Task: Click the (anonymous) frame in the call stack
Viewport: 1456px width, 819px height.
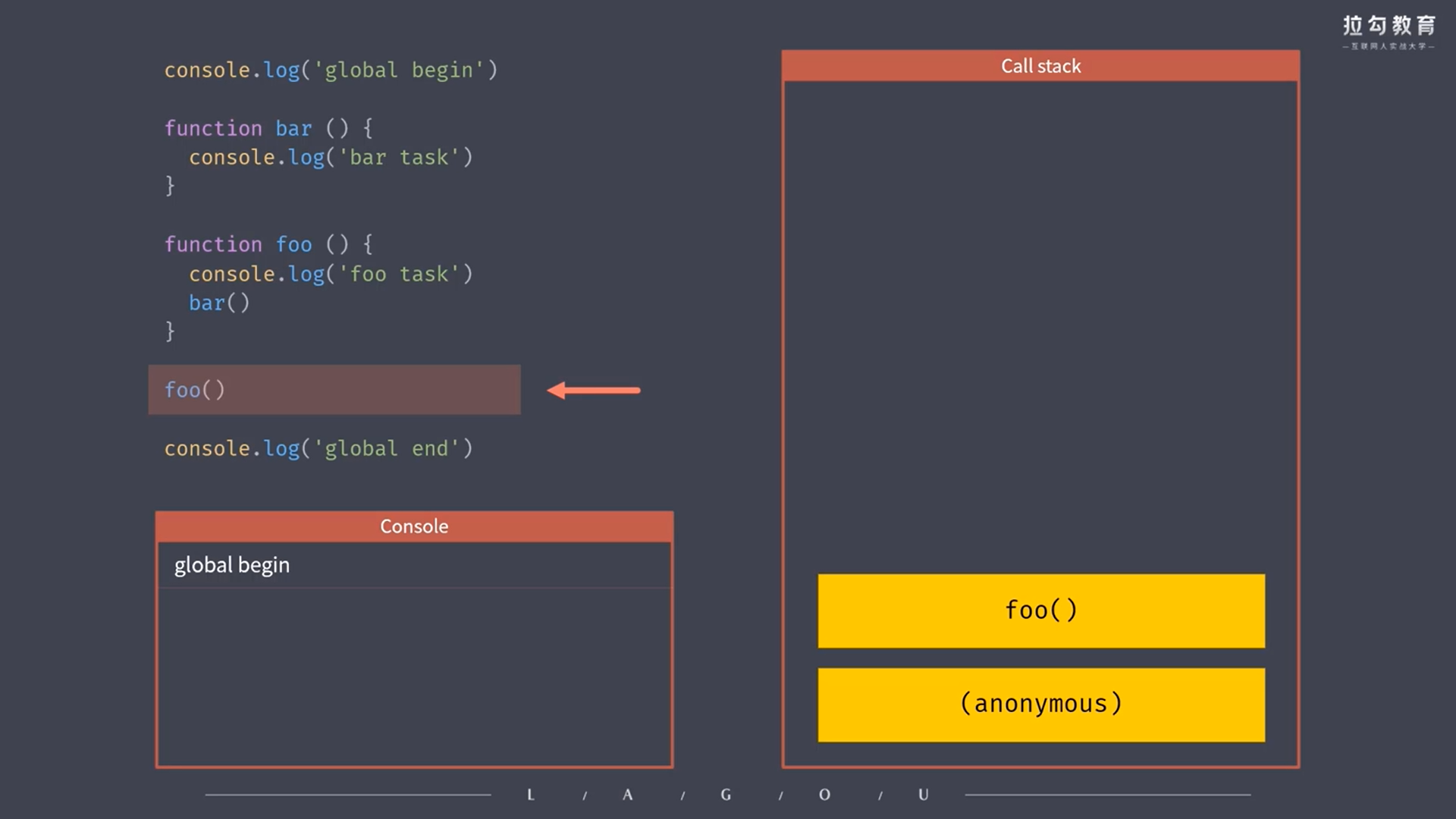Action: [x=1041, y=704]
